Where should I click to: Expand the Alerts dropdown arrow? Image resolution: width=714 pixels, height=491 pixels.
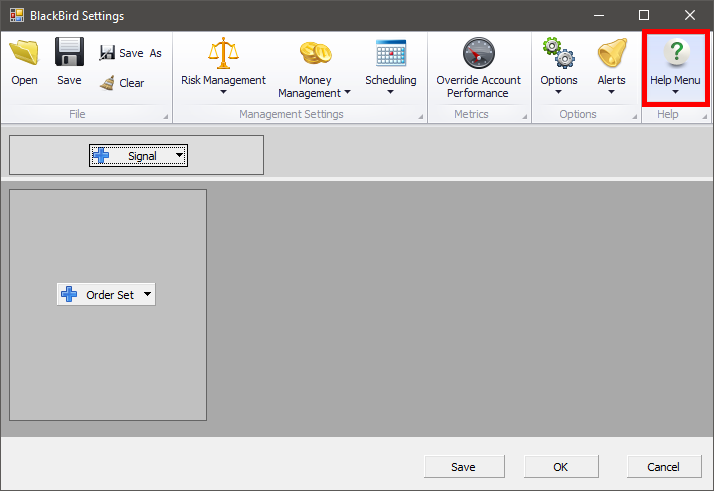[x=611, y=92]
